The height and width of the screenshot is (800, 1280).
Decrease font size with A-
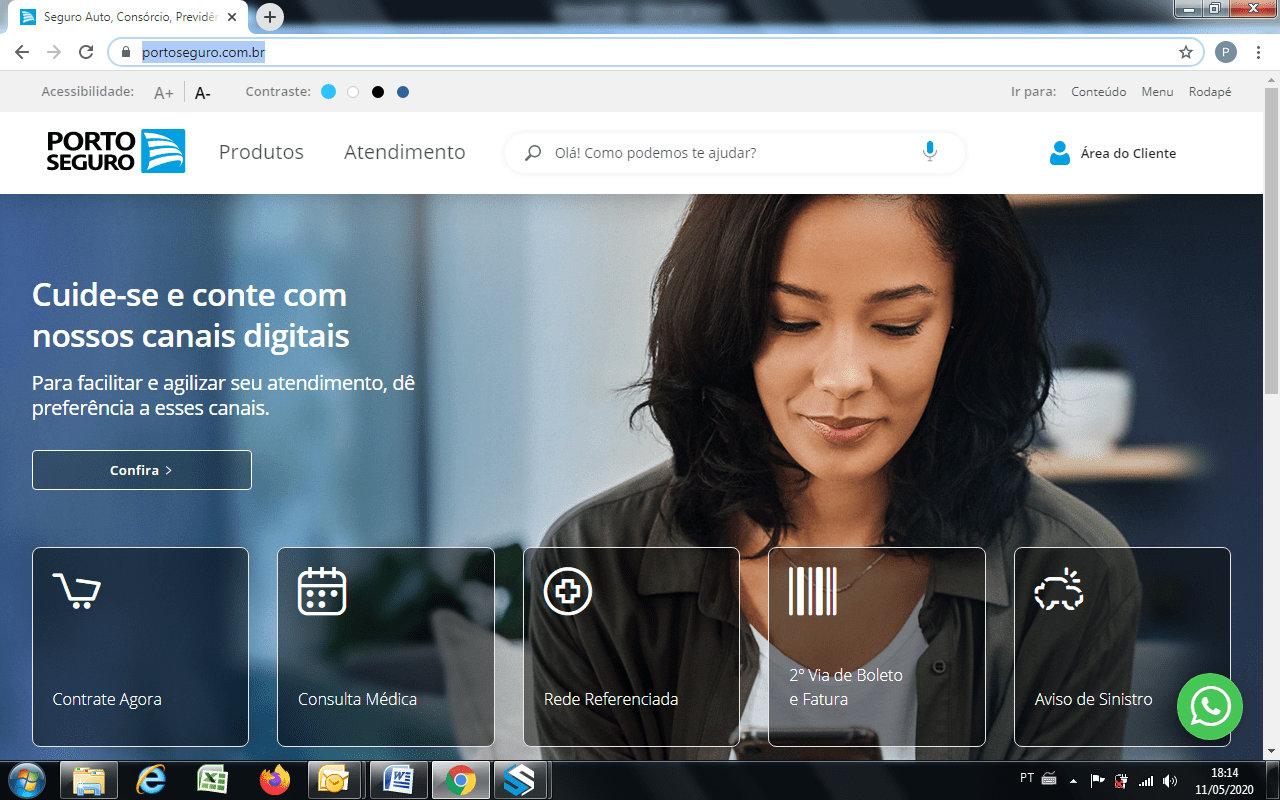point(203,93)
